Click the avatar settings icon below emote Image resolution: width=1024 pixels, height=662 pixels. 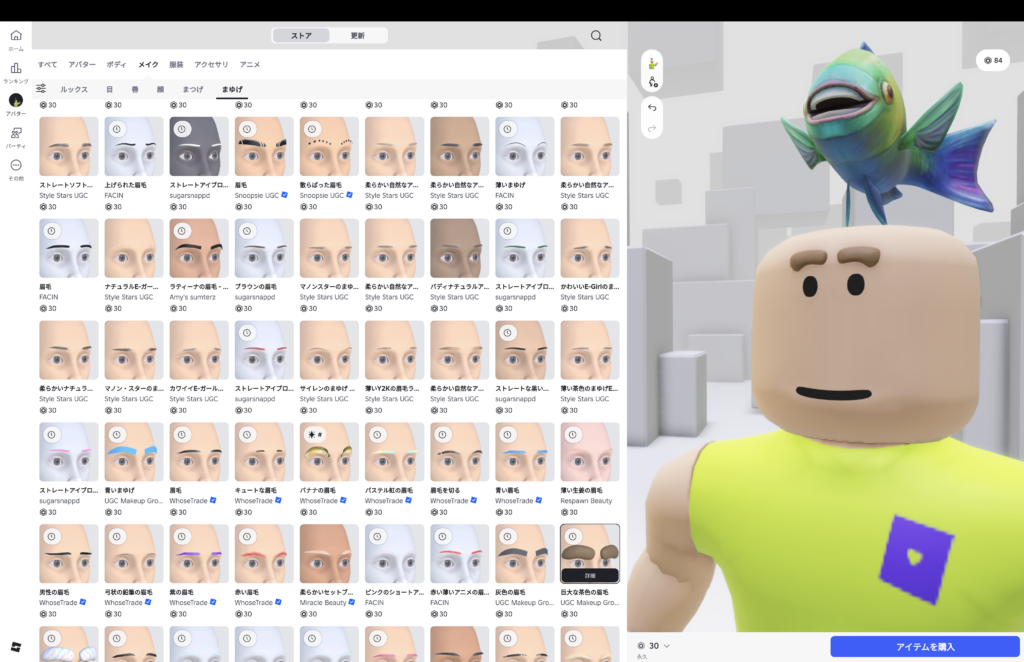[x=652, y=84]
